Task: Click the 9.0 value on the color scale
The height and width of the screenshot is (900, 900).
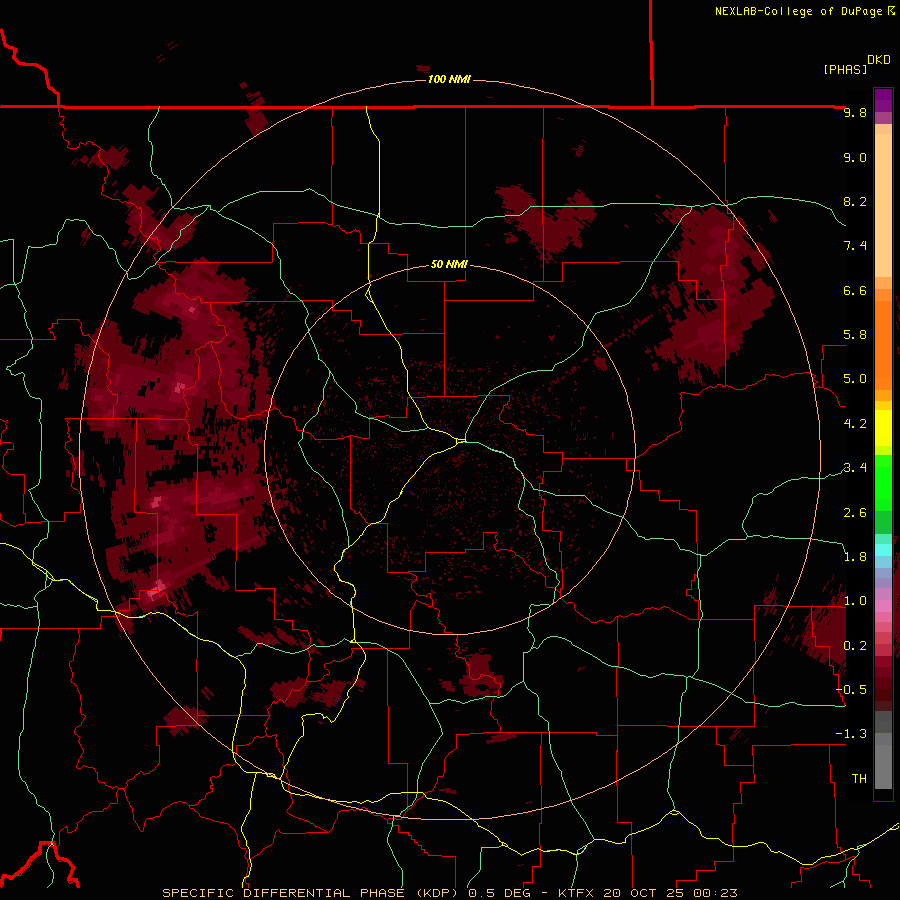Action: (x=855, y=157)
